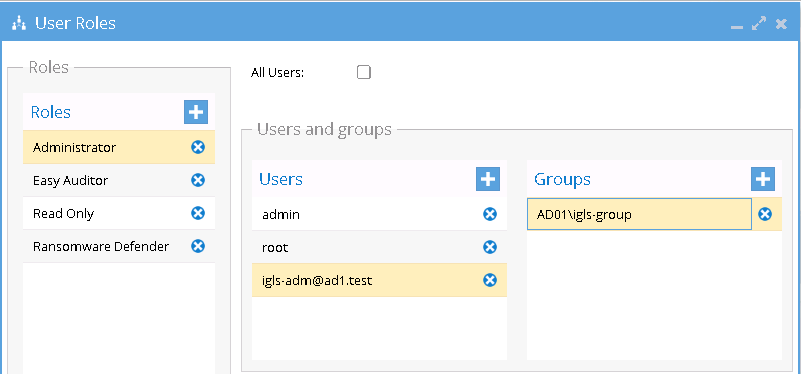This screenshot has height=374, width=801.
Task: Select the Read Only role
Action: coord(119,213)
